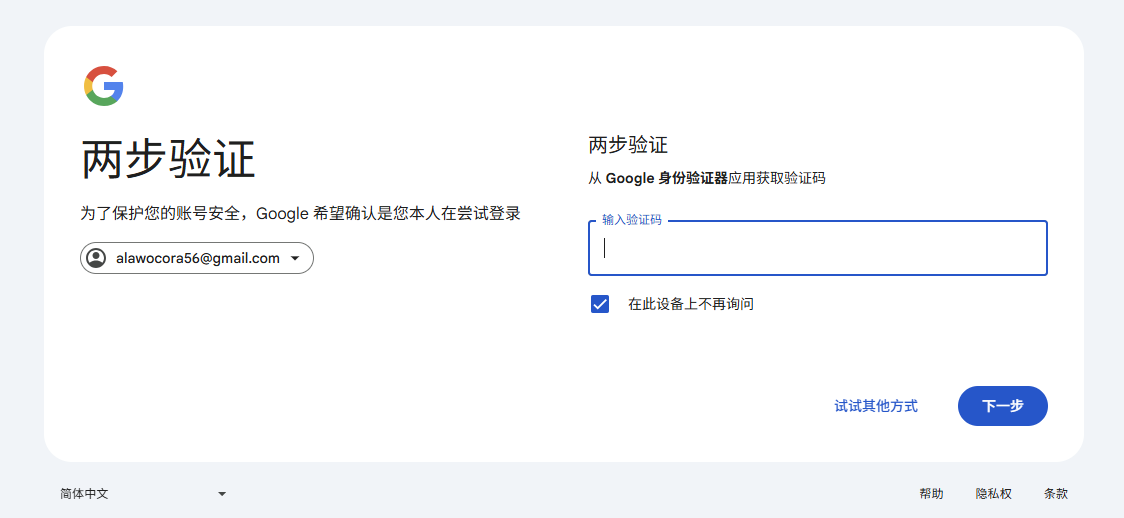Screen dimensions: 1124x518
Task: Expand the account chip dropdown arrow
Action: (x=295, y=258)
